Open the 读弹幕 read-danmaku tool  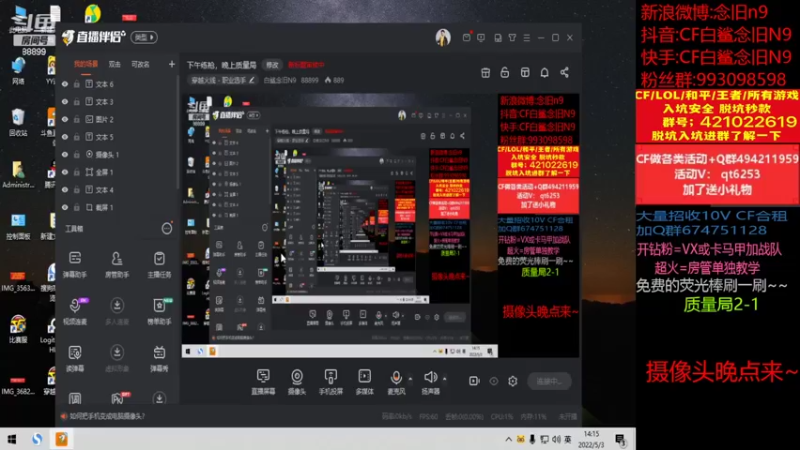click(75, 358)
